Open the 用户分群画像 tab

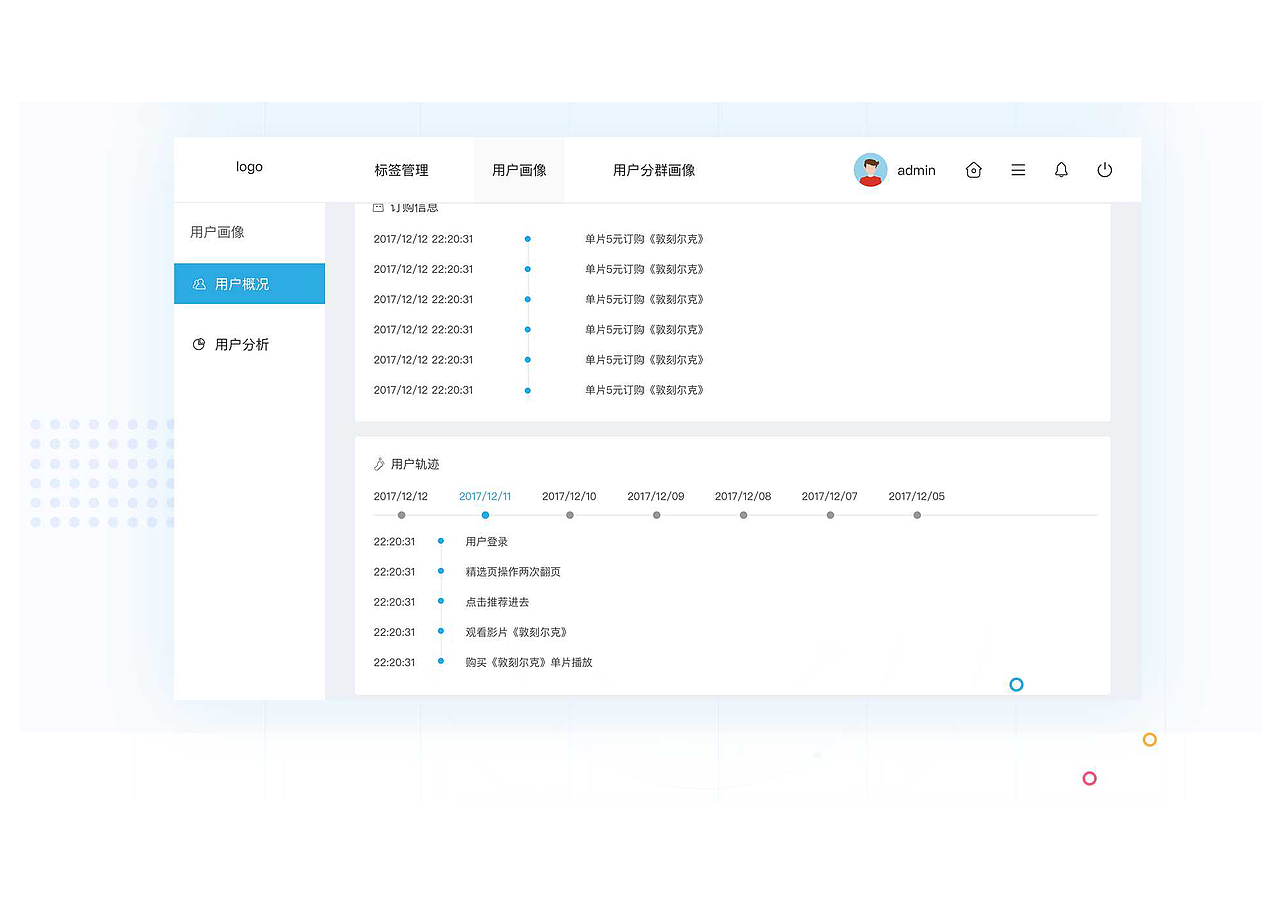(654, 170)
